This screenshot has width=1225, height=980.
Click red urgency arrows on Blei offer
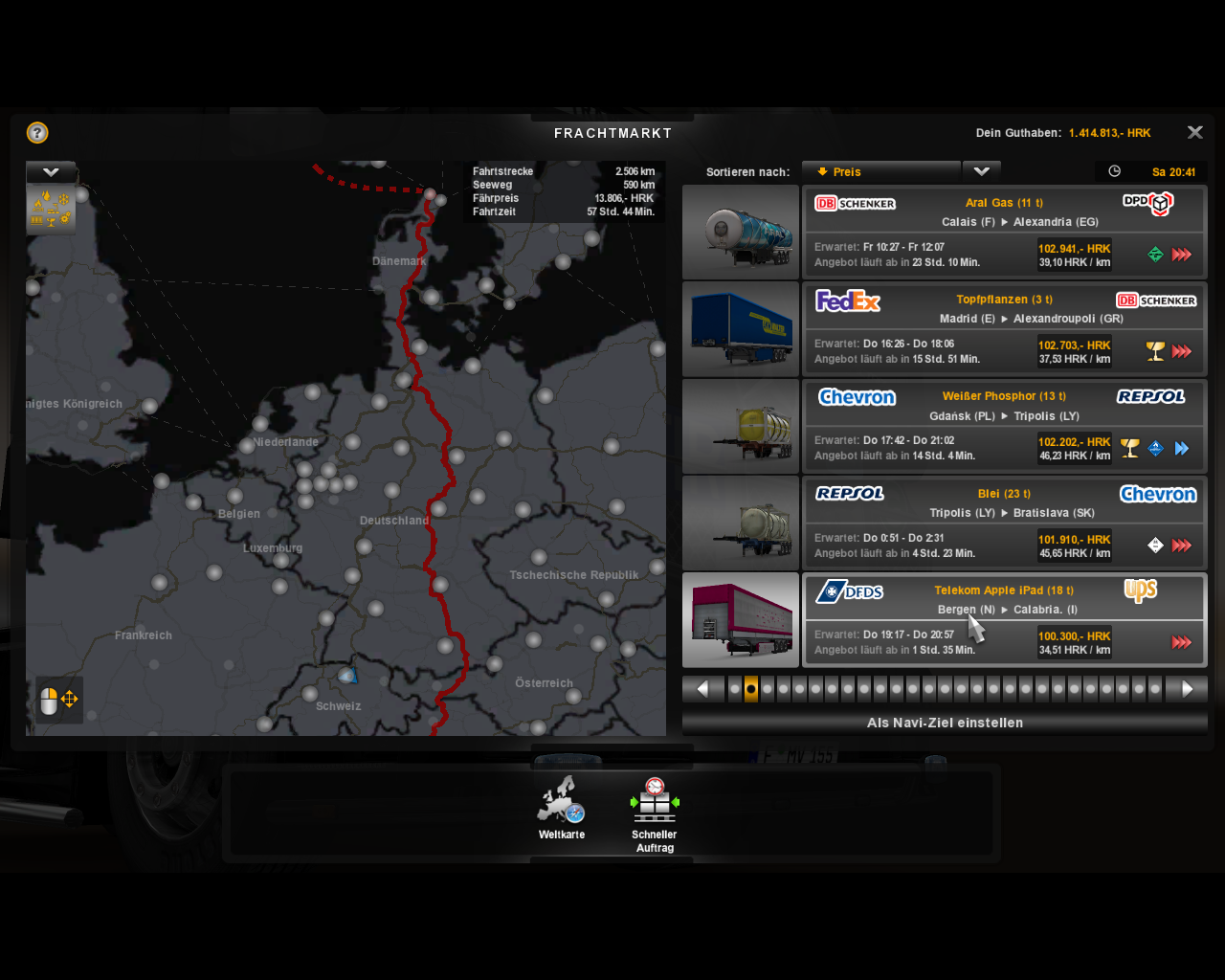click(x=1182, y=546)
